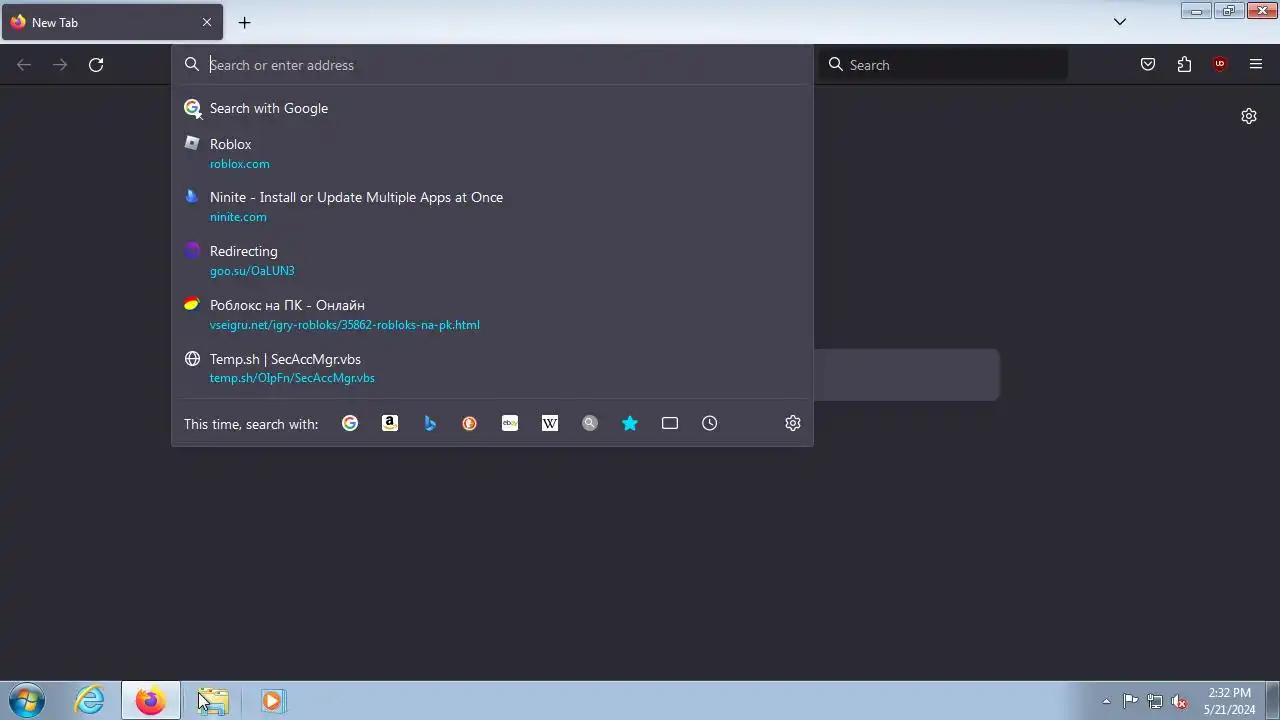Reload the current page
The height and width of the screenshot is (720, 1280).
pyautogui.click(x=96, y=65)
